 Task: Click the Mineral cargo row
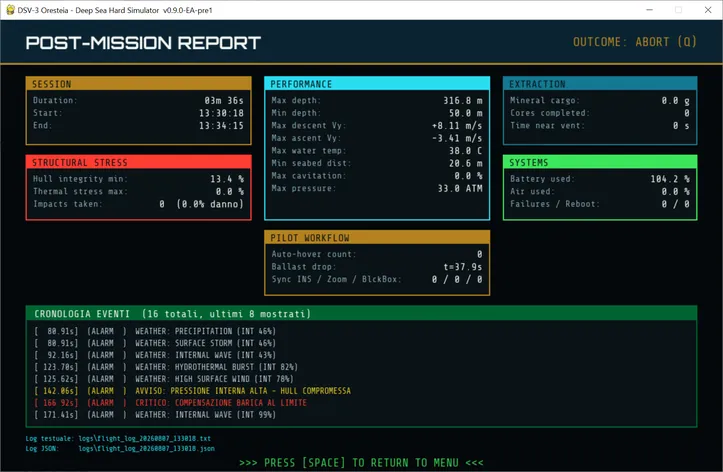coord(599,100)
